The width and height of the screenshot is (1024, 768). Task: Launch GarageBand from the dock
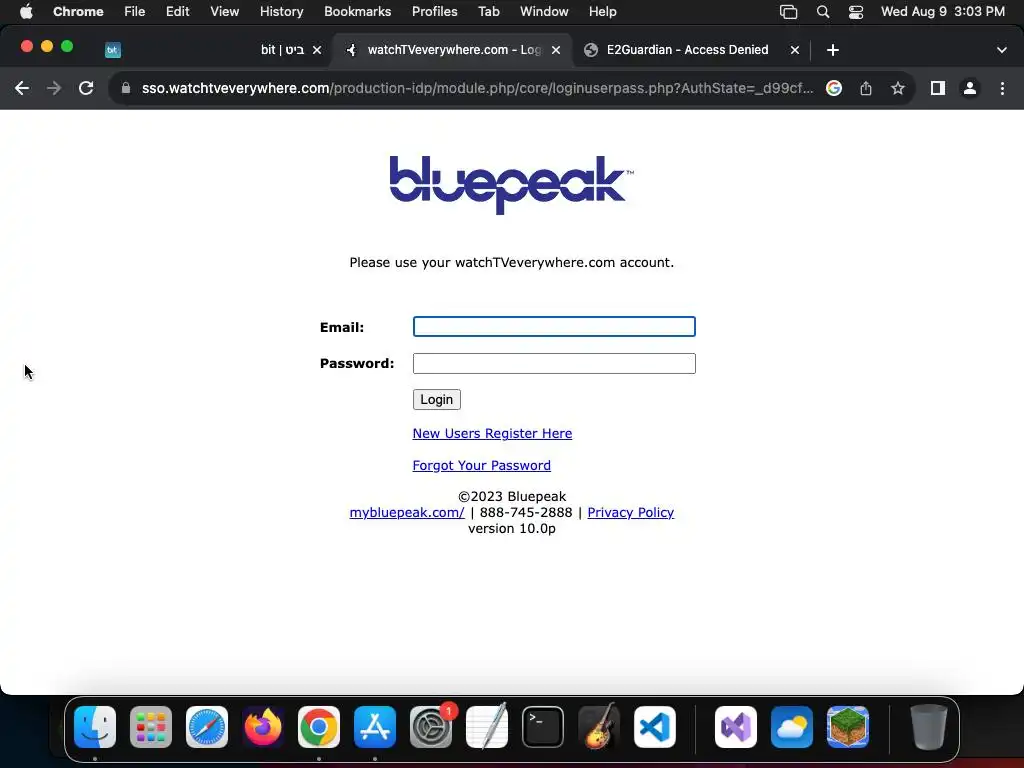599,726
